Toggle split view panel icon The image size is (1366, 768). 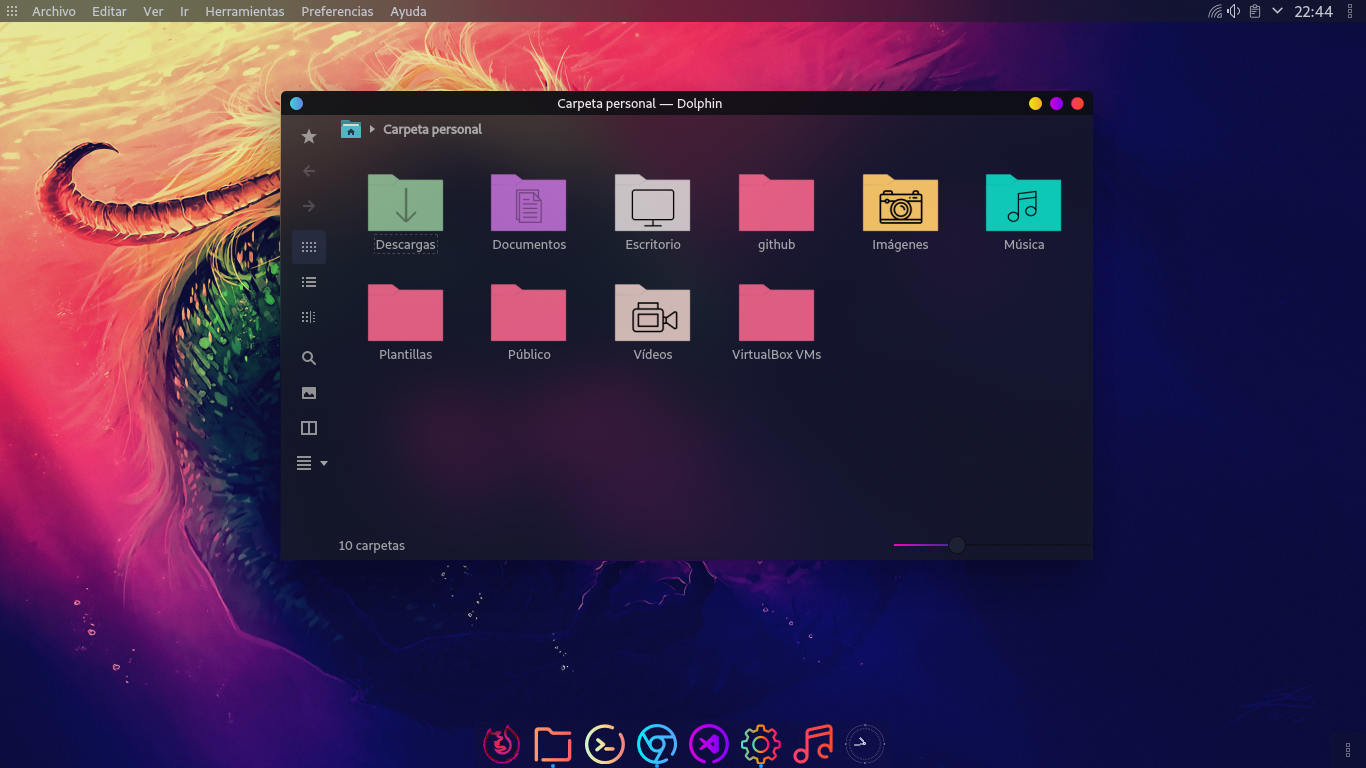(309, 428)
